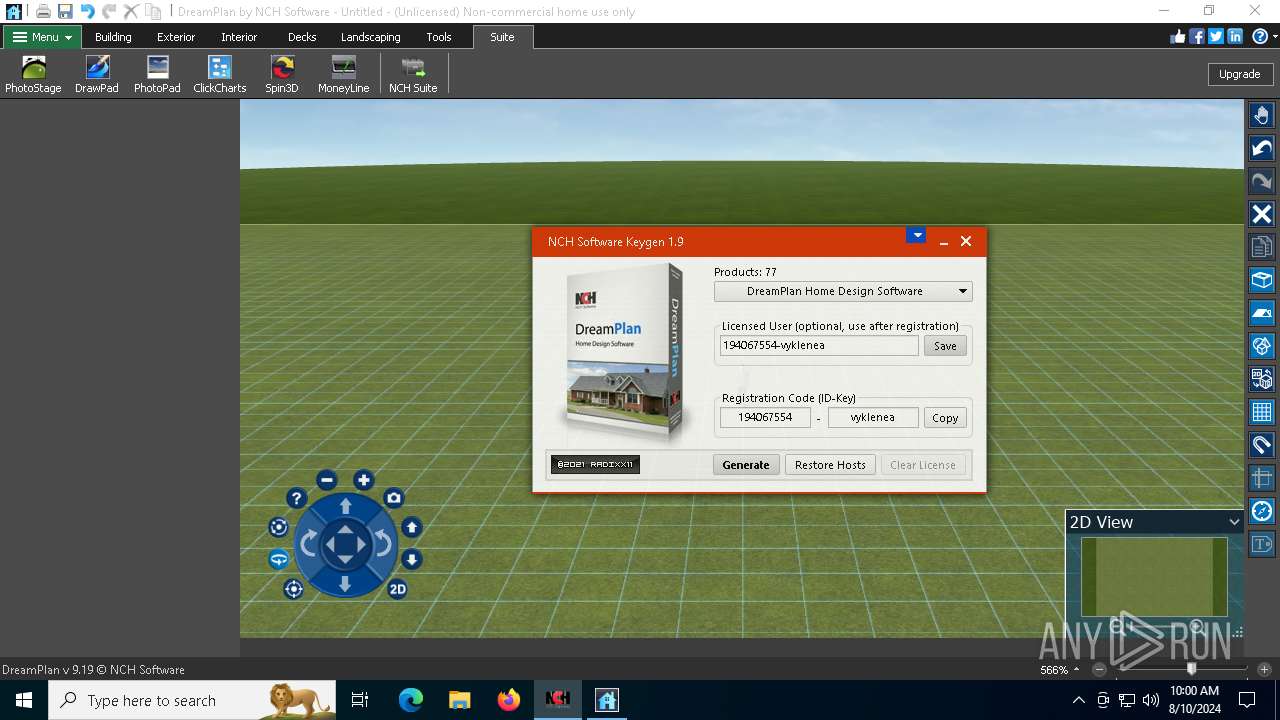Image resolution: width=1280 pixels, height=720 pixels.
Task: Open navigation help question mark button
Action: (x=296, y=498)
